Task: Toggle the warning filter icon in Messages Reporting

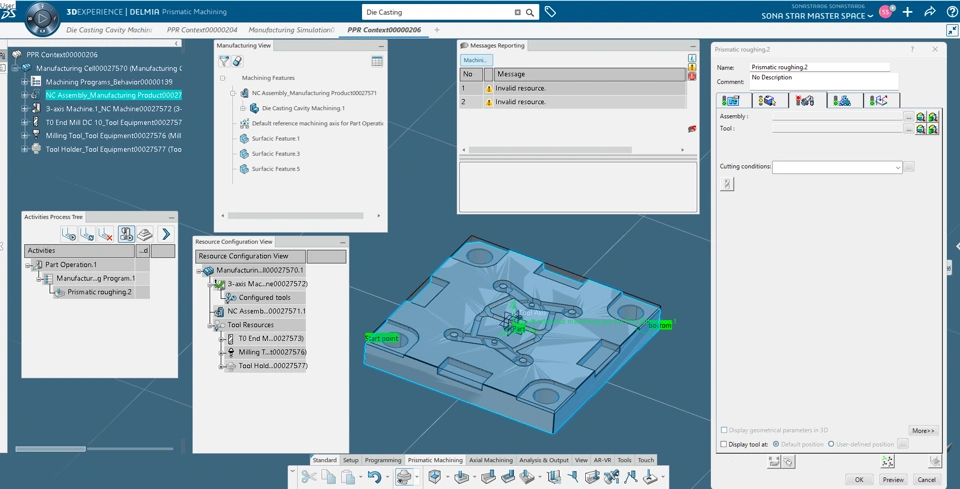Action: click(x=692, y=67)
